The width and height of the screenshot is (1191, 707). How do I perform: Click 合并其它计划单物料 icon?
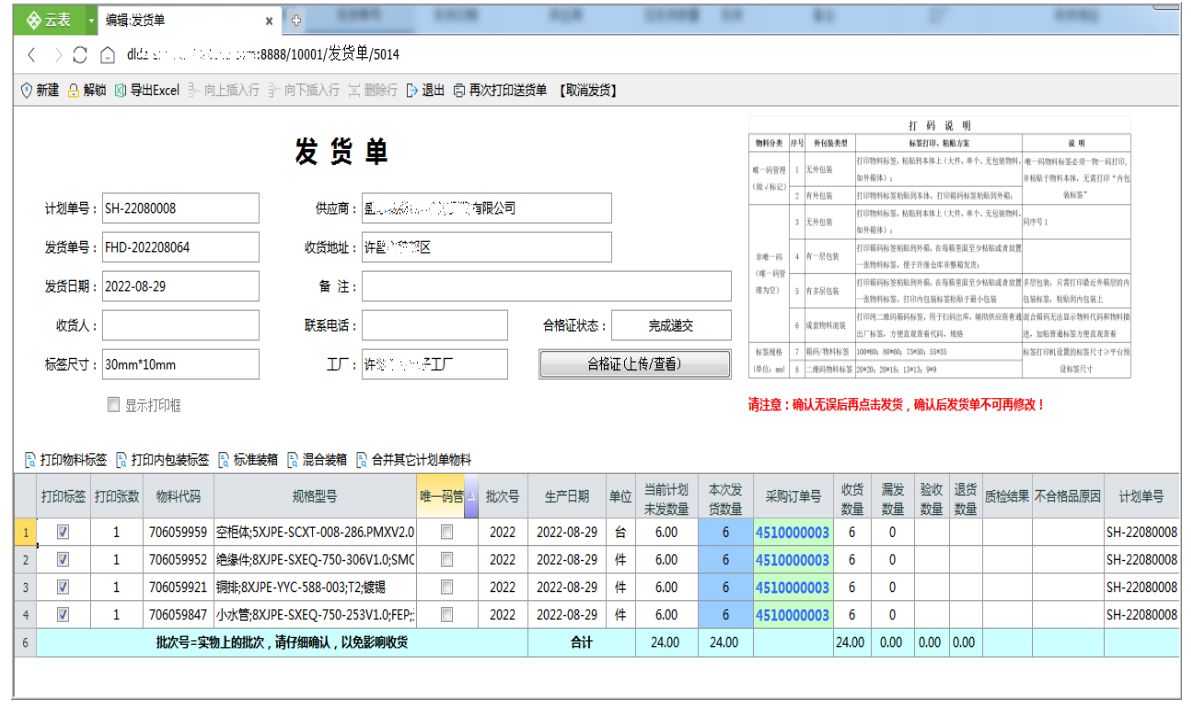(362, 459)
